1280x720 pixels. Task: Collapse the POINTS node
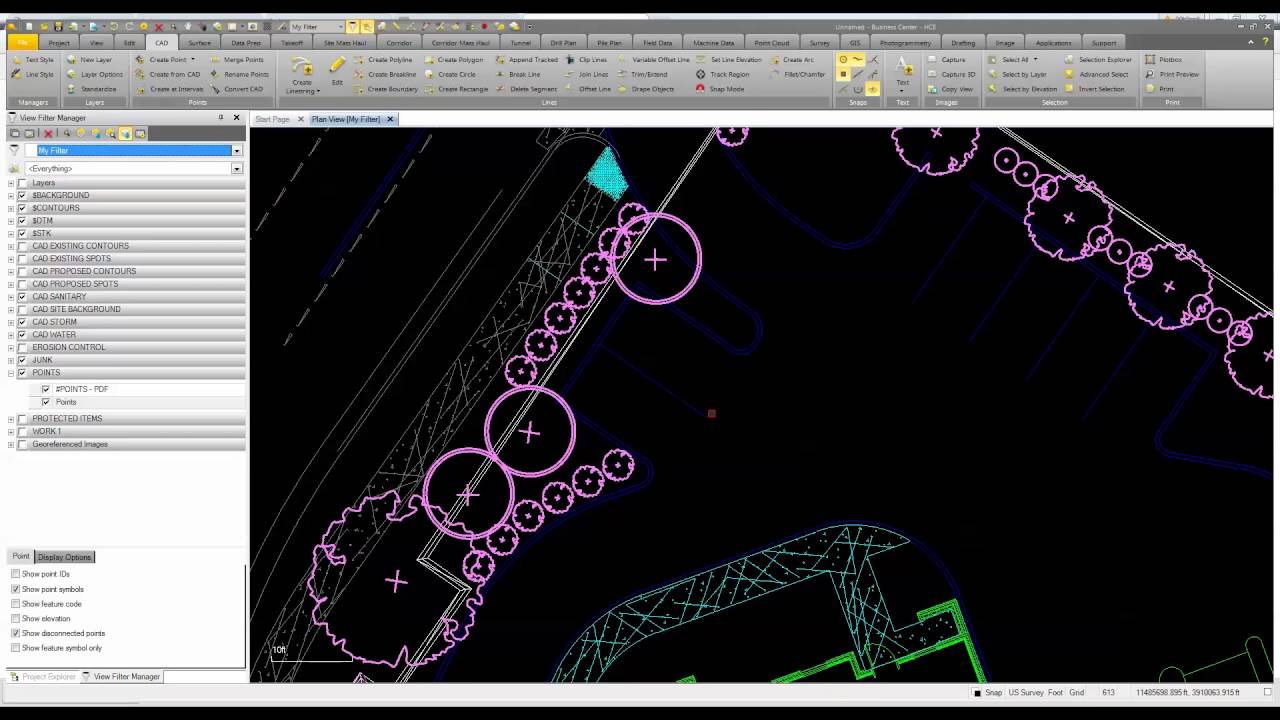coord(11,373)
